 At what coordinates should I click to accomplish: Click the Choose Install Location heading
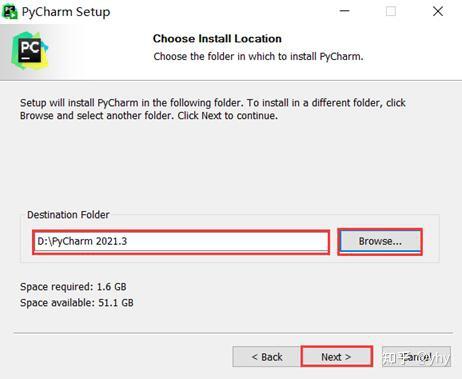217,39
